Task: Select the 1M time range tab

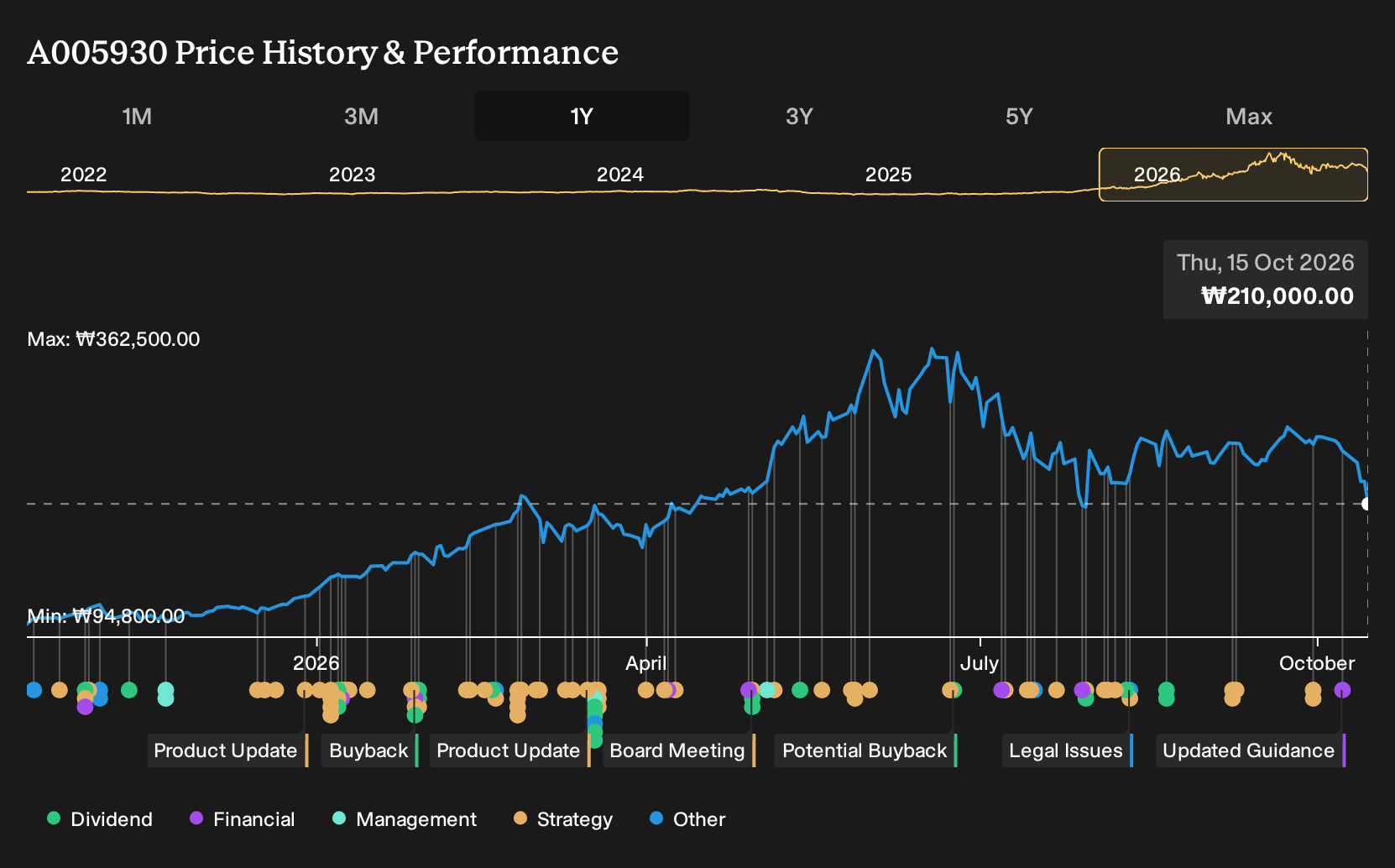Action: [x=137, y=116]
